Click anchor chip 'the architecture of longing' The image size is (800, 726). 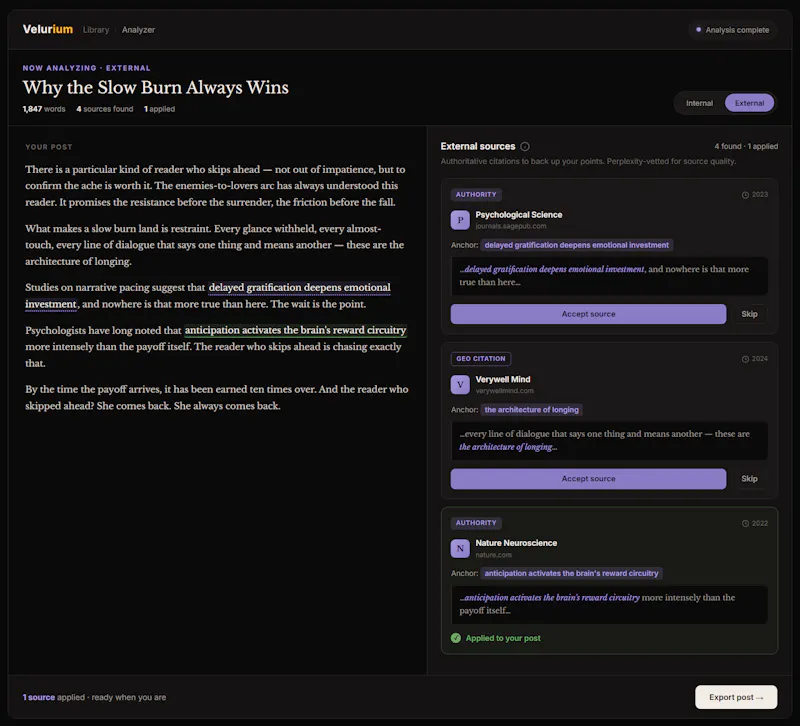[532, 410]
